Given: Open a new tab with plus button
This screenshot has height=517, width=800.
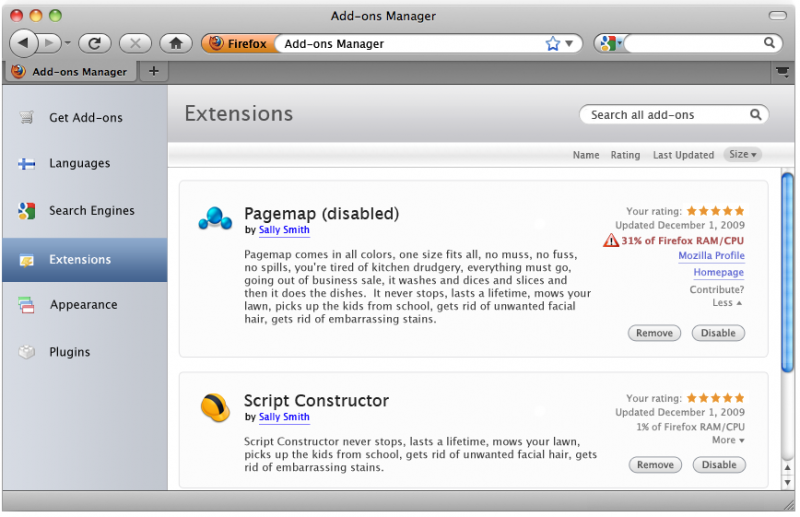Looking at the screenshot, I should (x=154, y=71).
